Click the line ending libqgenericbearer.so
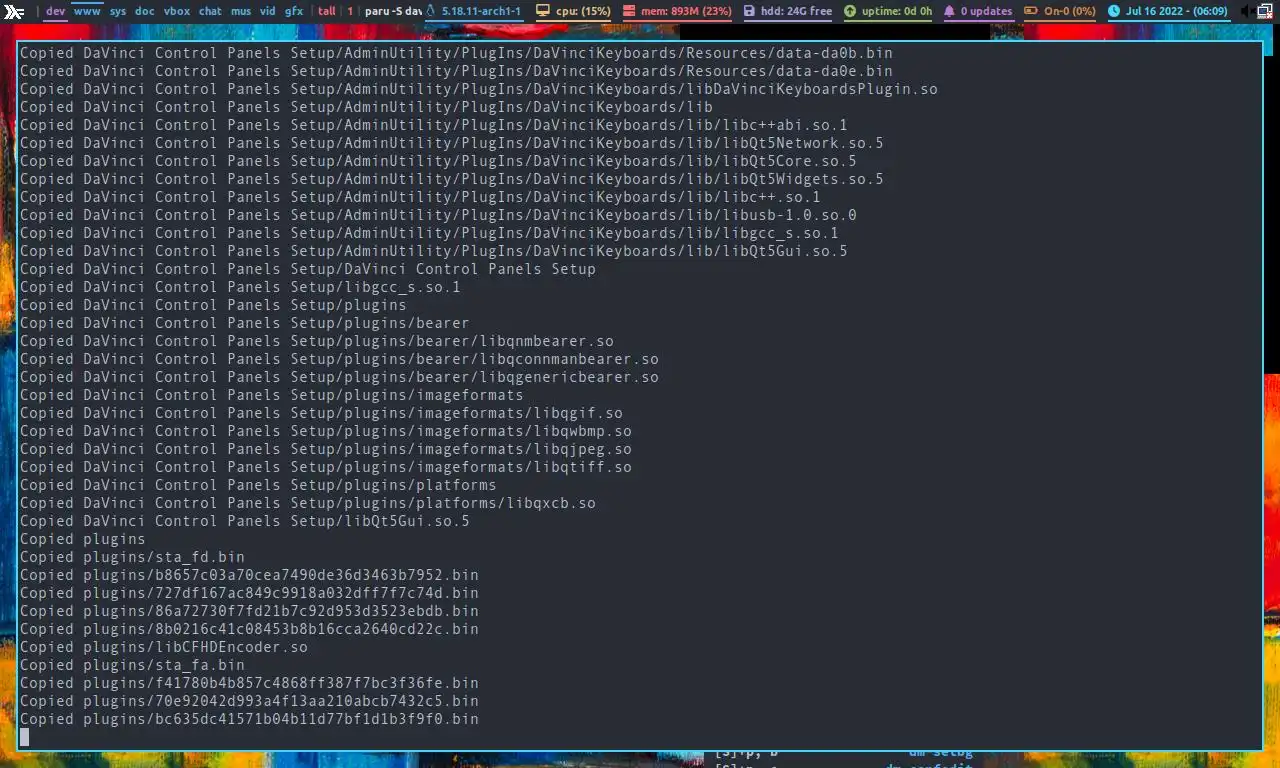1280x768 pixels. click(339, 377)
